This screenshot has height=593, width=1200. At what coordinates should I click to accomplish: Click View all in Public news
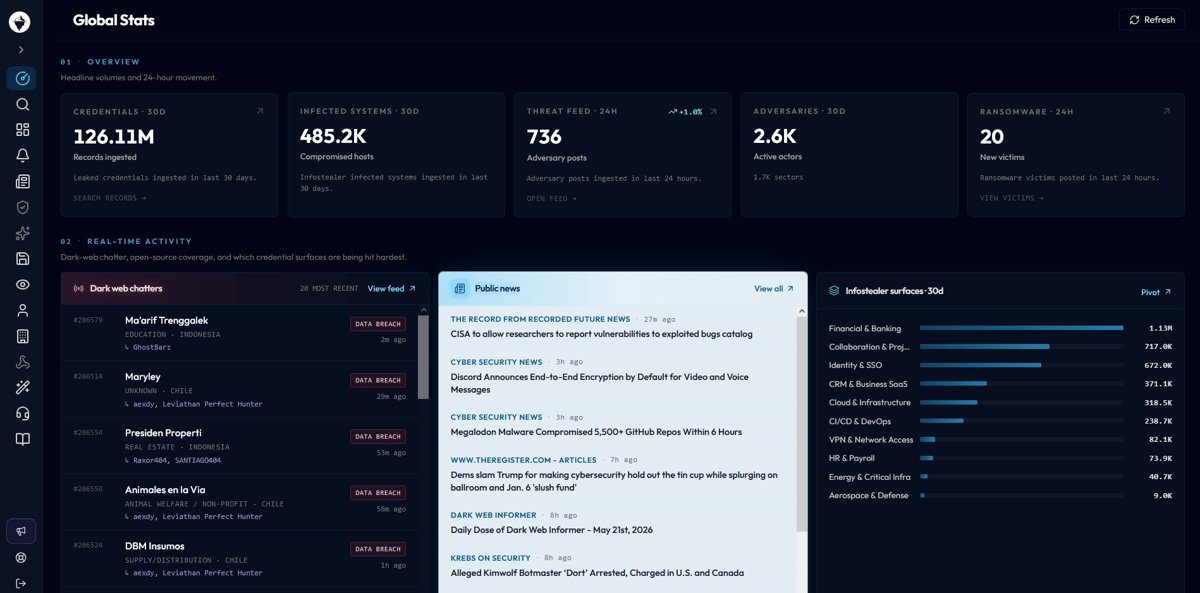coord(774,288)
